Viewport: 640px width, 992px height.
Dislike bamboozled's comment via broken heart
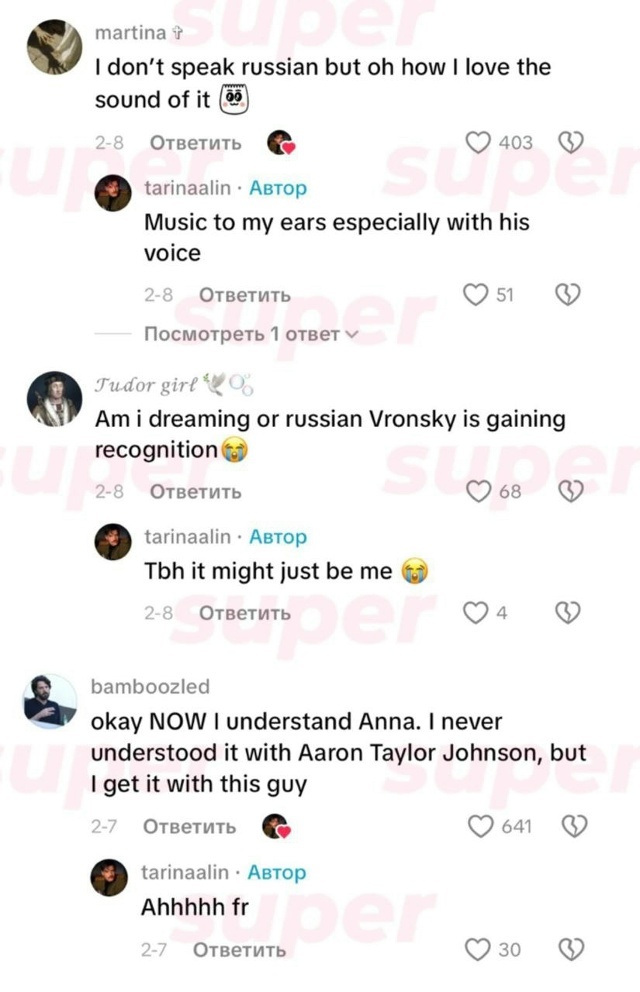point(574,826)
